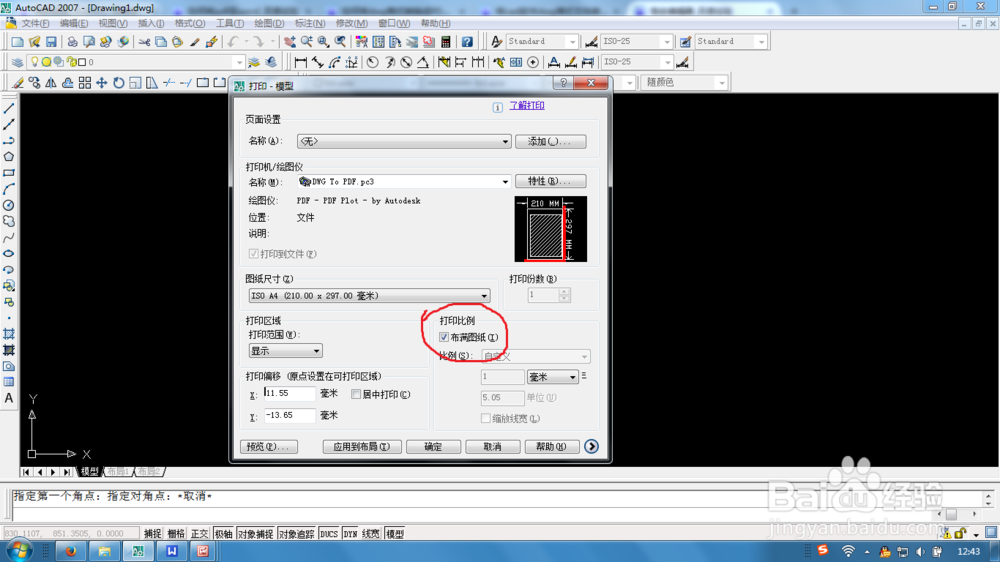Click the Word icon in Windows taskbar
This screenshot has height=562, width=1000.
(172, 551)
